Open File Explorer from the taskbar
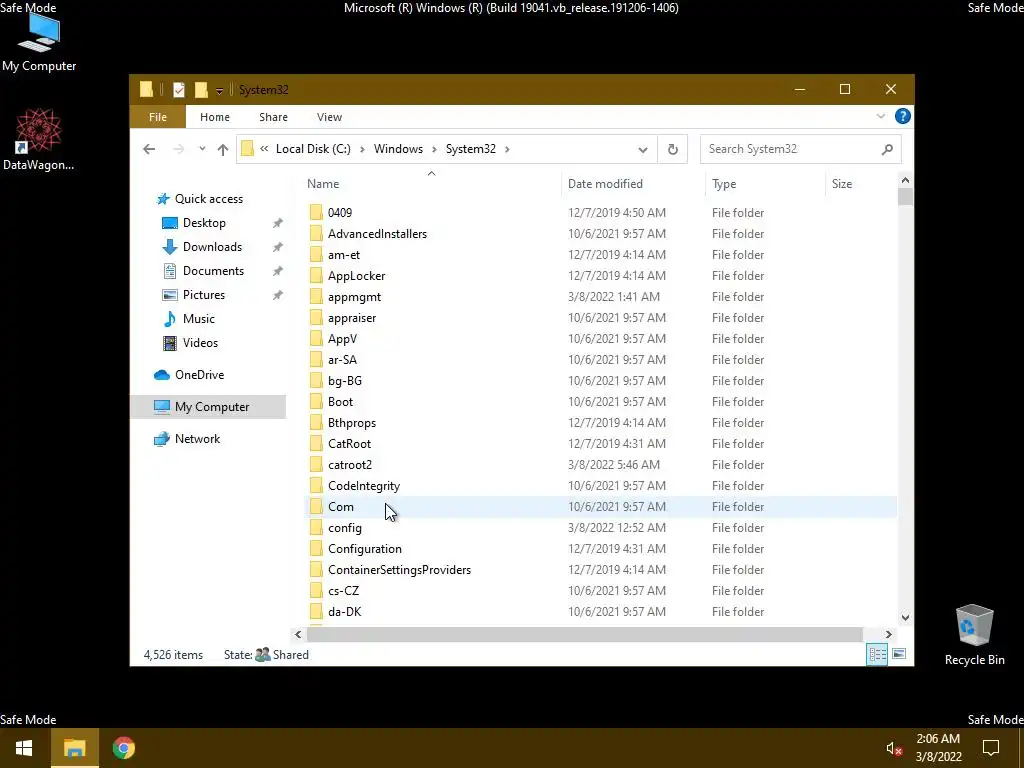The height and width of the screenshot is (768, 1024). 74,748
